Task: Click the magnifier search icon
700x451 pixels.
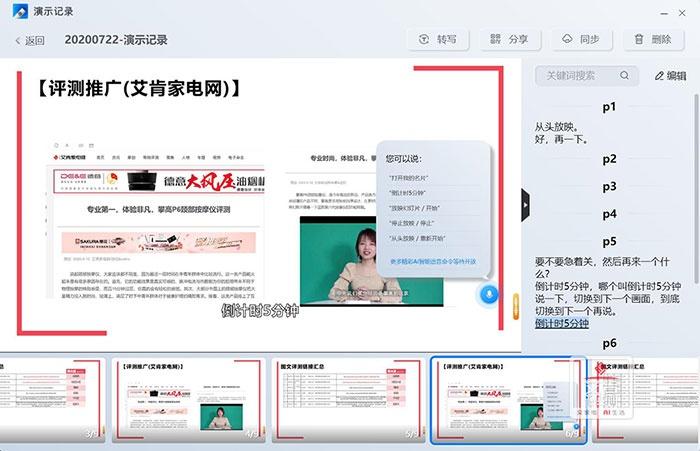Action: 624,75
